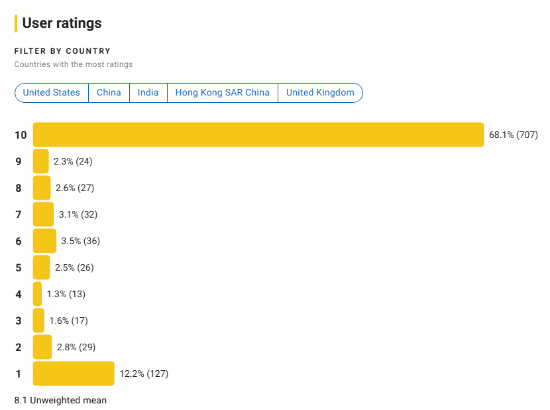Click the User ratings heading
Image resolution: width=550 pixels, height=410 pixels.
click(x=62, y=23)
